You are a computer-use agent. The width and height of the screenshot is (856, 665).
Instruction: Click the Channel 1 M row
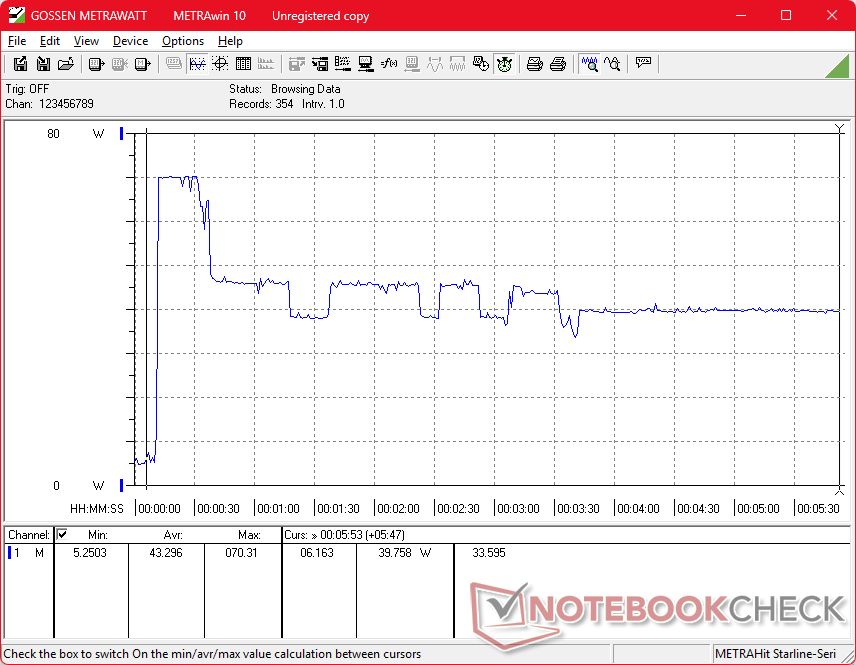point(28,552)
